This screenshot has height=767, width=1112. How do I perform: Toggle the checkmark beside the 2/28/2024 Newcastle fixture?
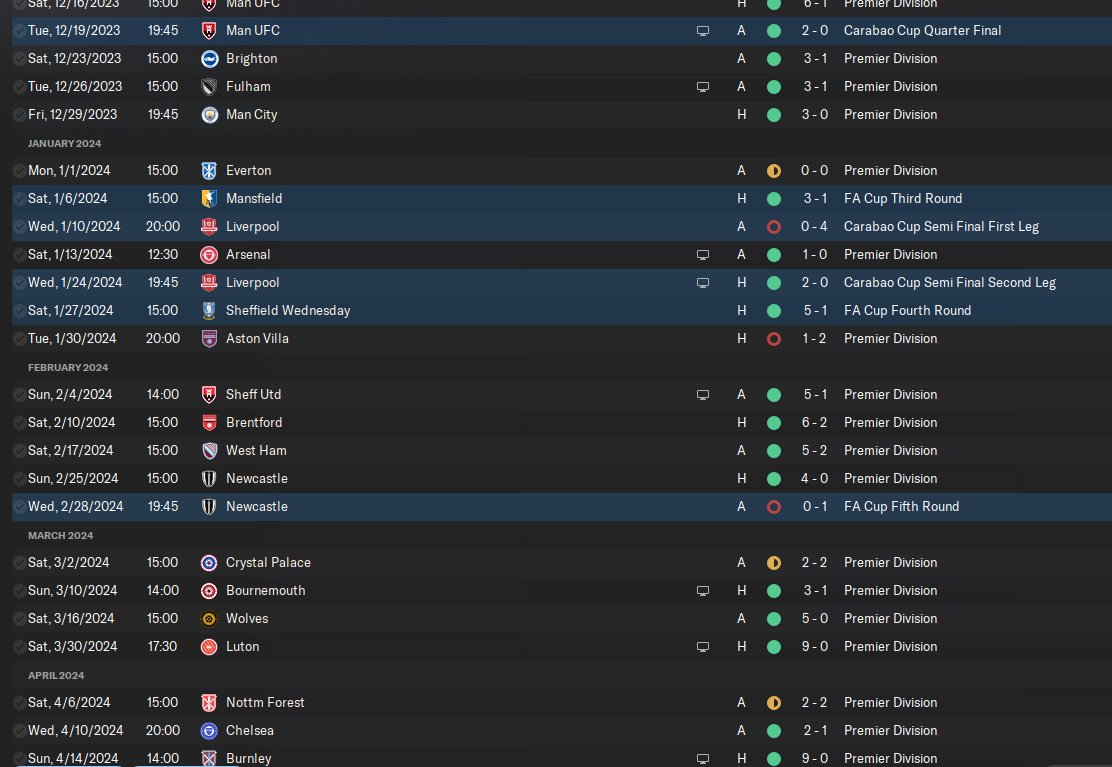tap(20, 506)
